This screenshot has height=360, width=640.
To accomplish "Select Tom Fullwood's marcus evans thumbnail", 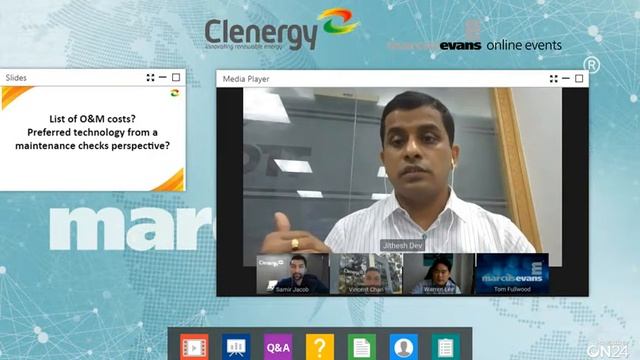I will pyautogui.click(x=512, y=274).
